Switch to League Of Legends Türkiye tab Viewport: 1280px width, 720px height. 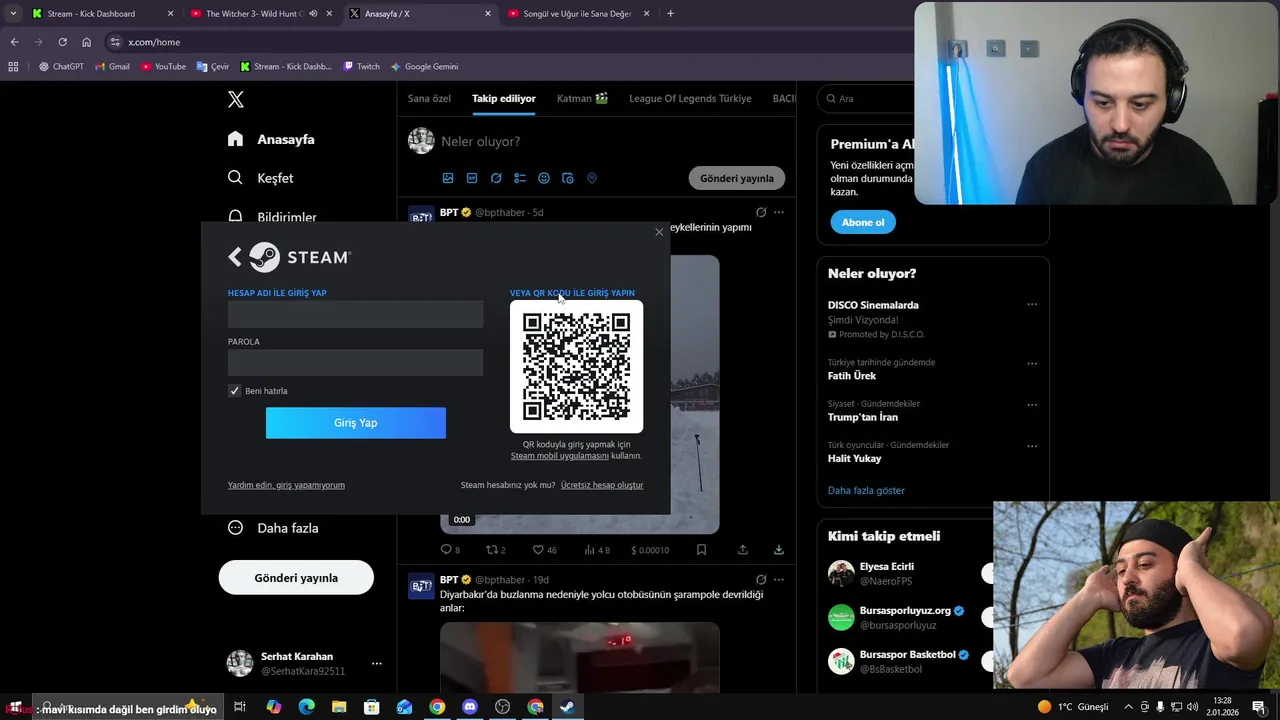coord(690,98)
